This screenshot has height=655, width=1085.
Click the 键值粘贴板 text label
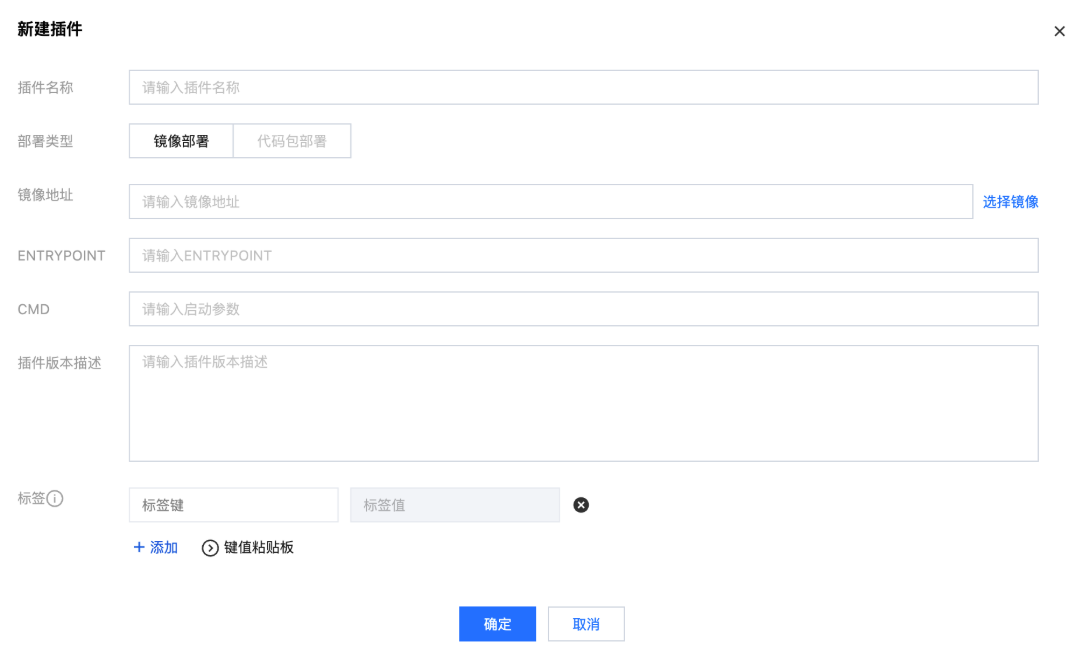point(259,547)
